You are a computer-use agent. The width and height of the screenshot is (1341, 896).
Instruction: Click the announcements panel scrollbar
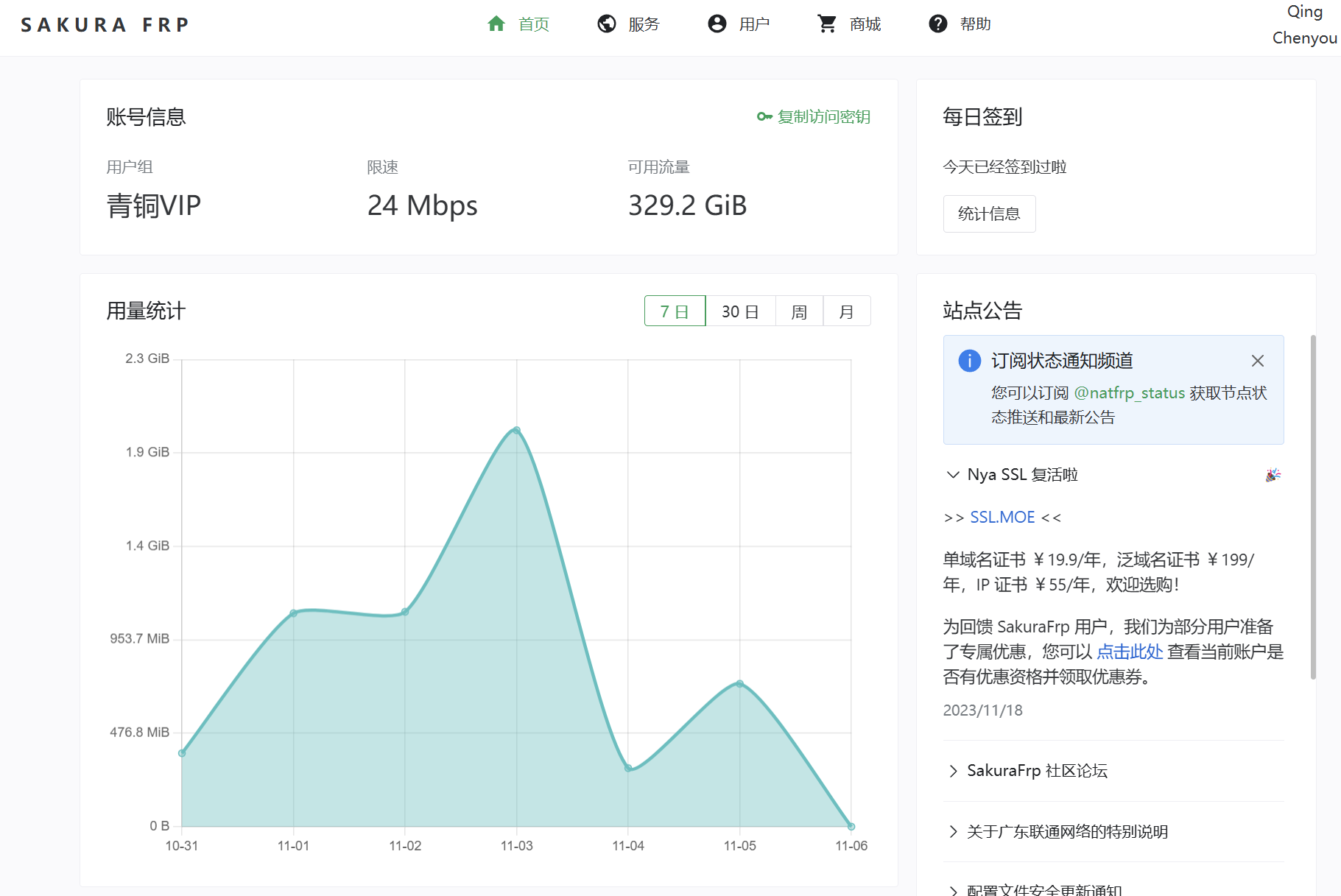point(1313,508)
